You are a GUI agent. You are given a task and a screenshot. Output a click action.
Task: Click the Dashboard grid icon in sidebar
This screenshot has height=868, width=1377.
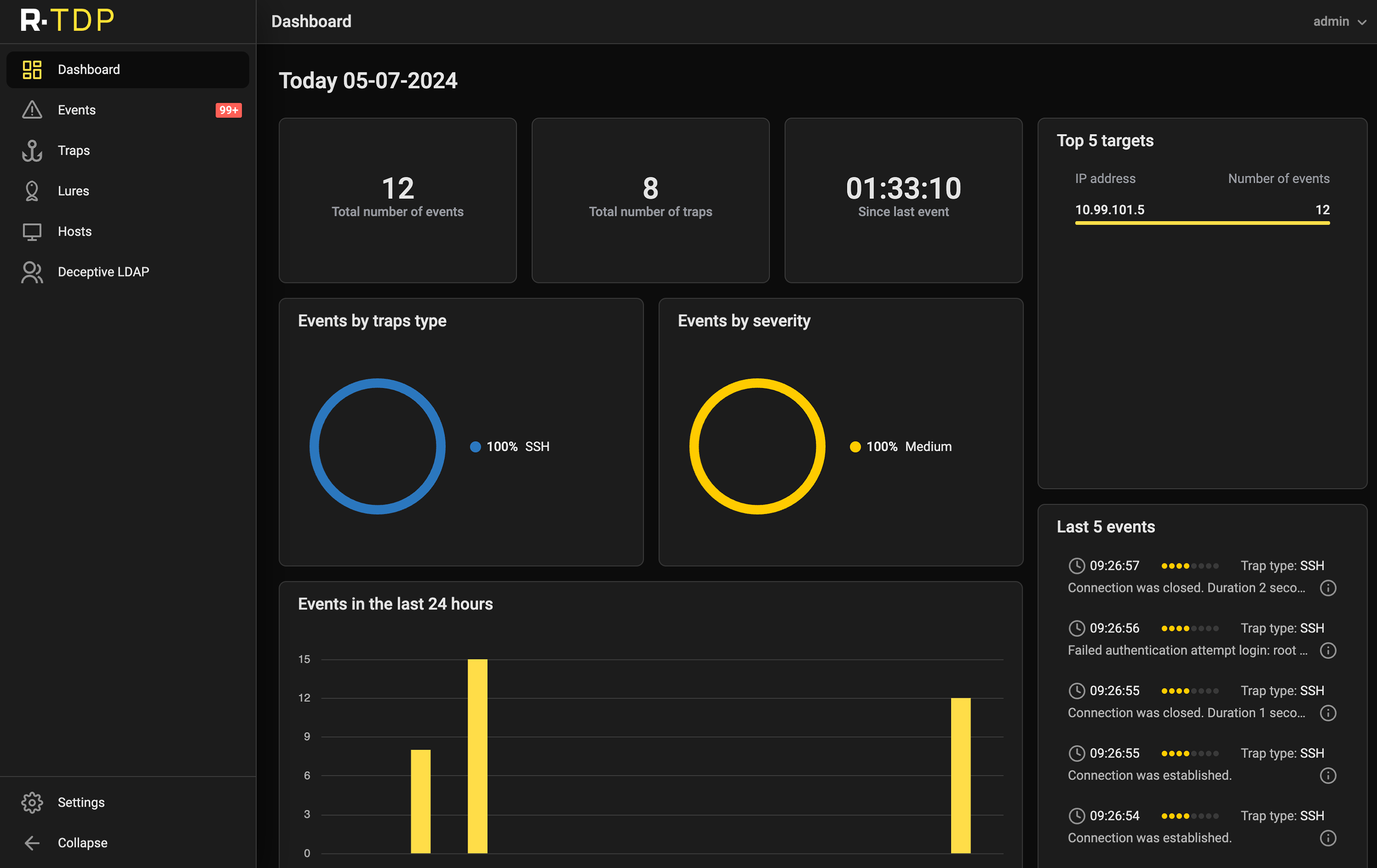32,70
